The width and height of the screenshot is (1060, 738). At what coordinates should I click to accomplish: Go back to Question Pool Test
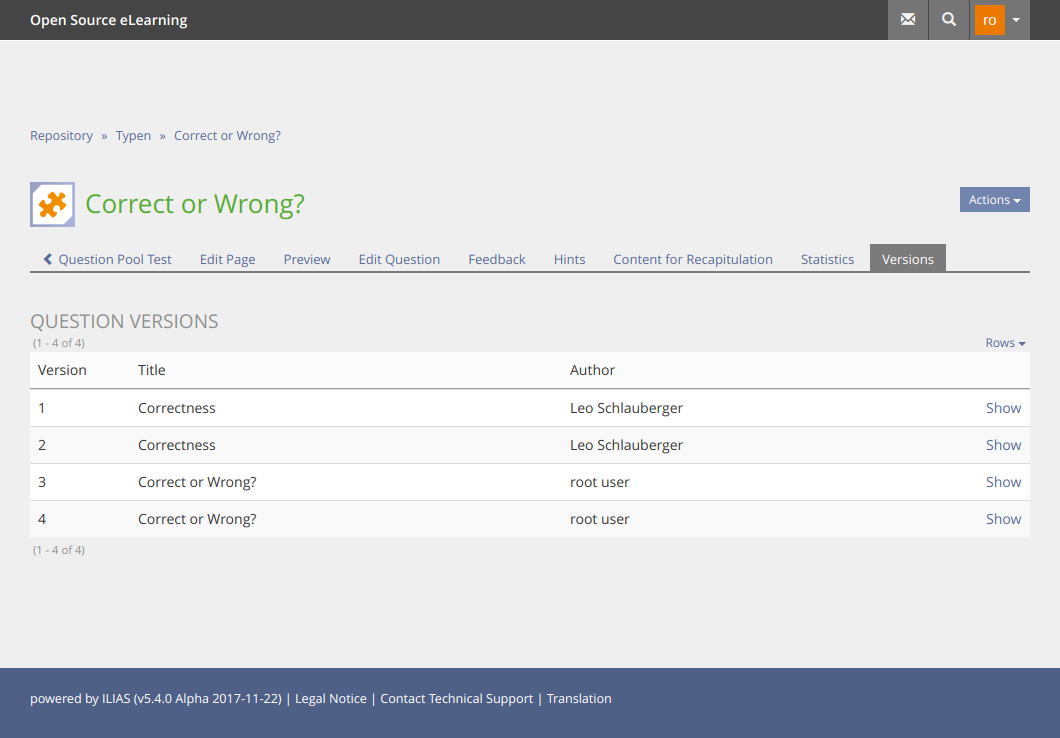(x=107, y=259)
